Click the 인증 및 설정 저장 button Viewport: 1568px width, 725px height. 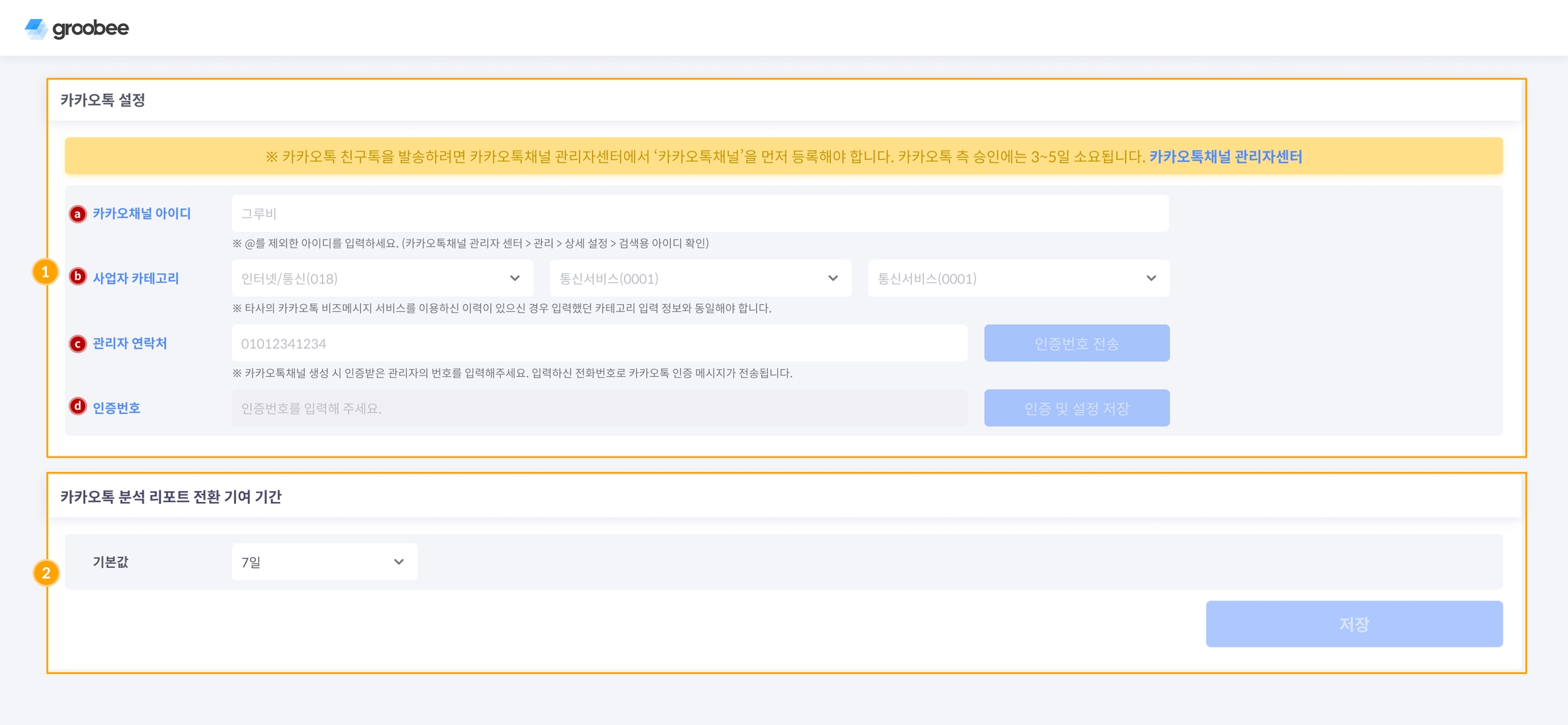point(1076,408)
